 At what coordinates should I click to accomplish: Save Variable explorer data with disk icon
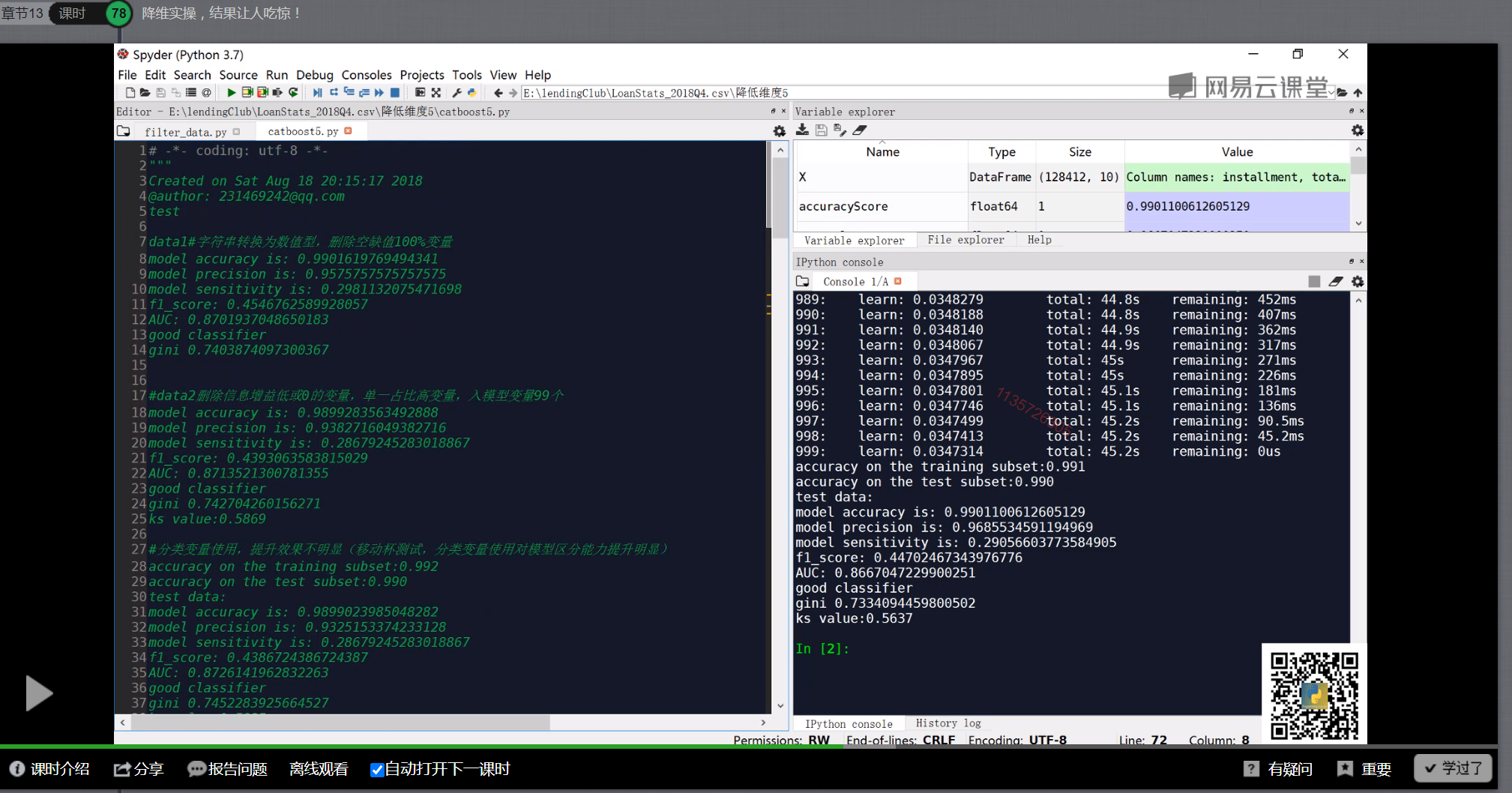click(x=822, y=130)
